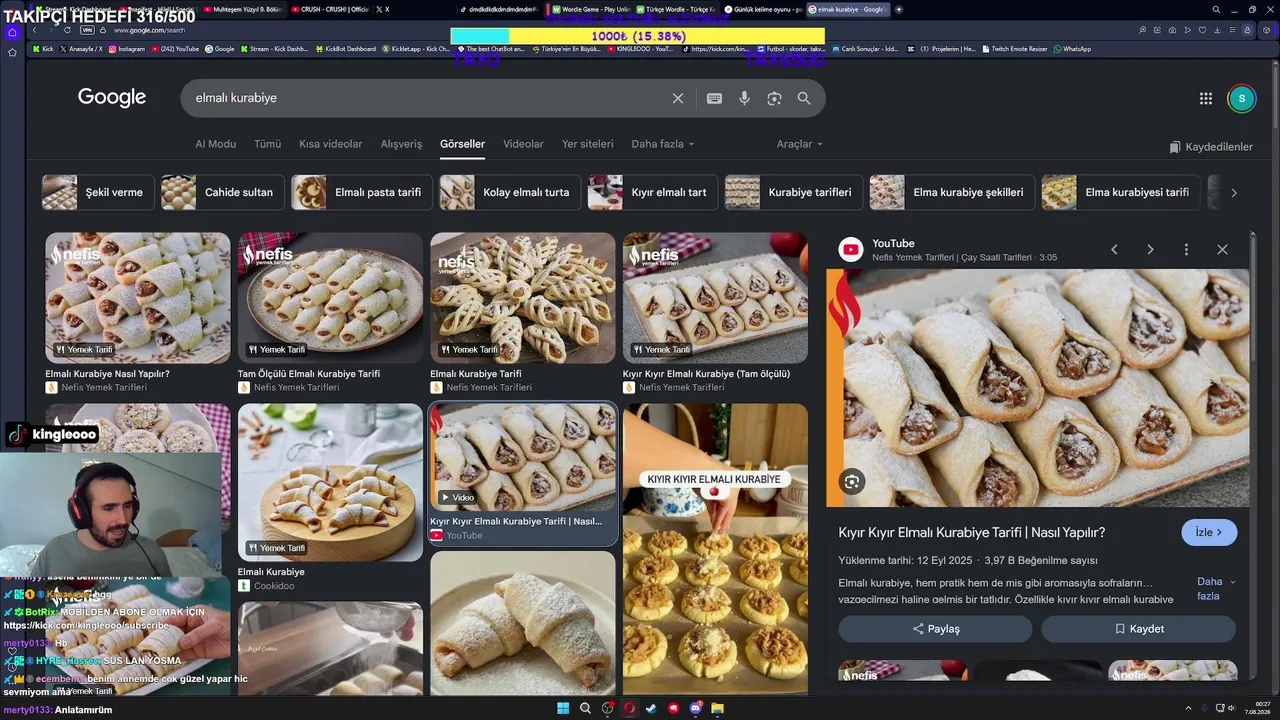Open the Google apps grid
This screenshot has width=1280, height=720.
1206,98
